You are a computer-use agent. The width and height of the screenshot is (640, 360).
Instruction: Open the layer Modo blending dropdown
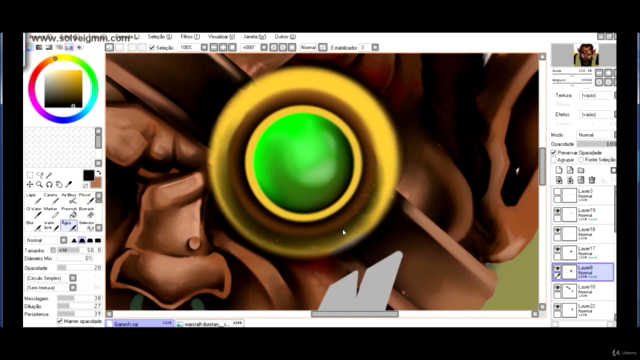pyautogui.click(x=596, y=135)
